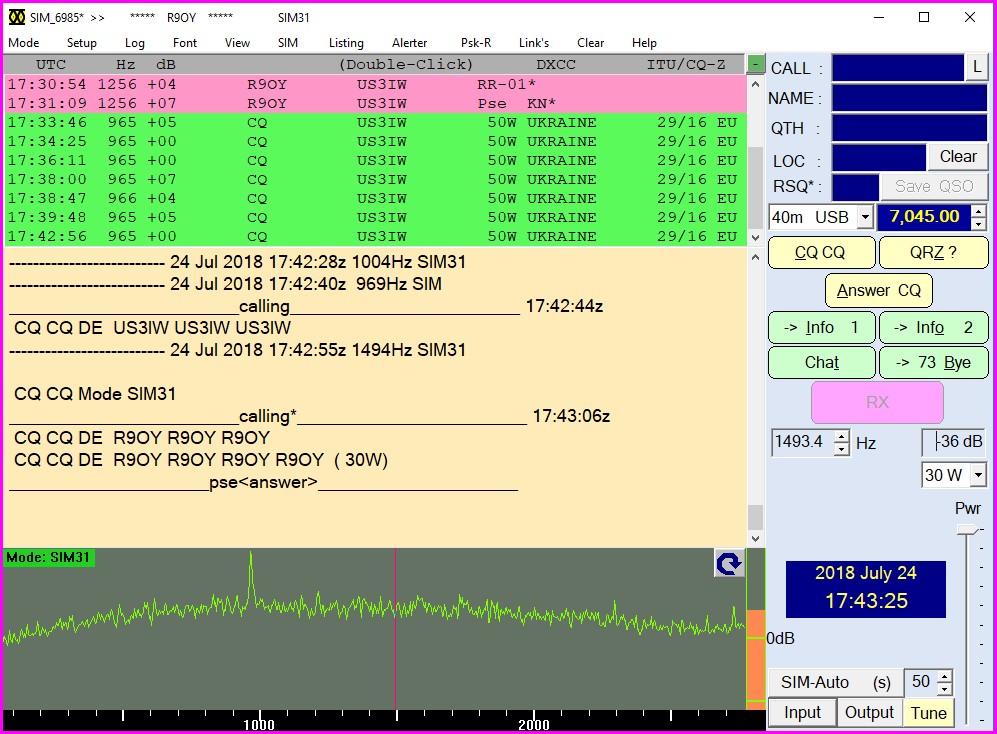Viewport: 997px width, 734px height.
Task: Switch to Input level view
Action: point(802,712)
